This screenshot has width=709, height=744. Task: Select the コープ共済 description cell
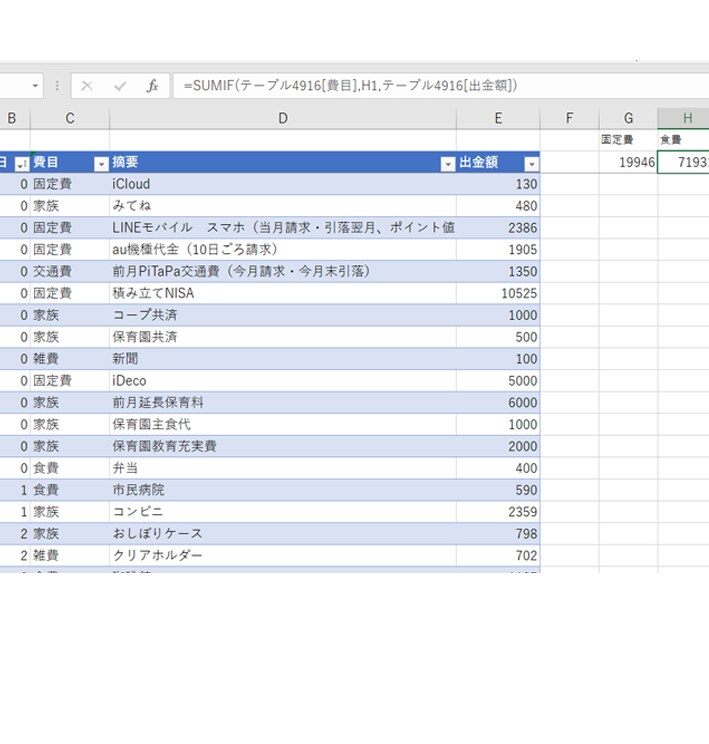tap(283, 315)
